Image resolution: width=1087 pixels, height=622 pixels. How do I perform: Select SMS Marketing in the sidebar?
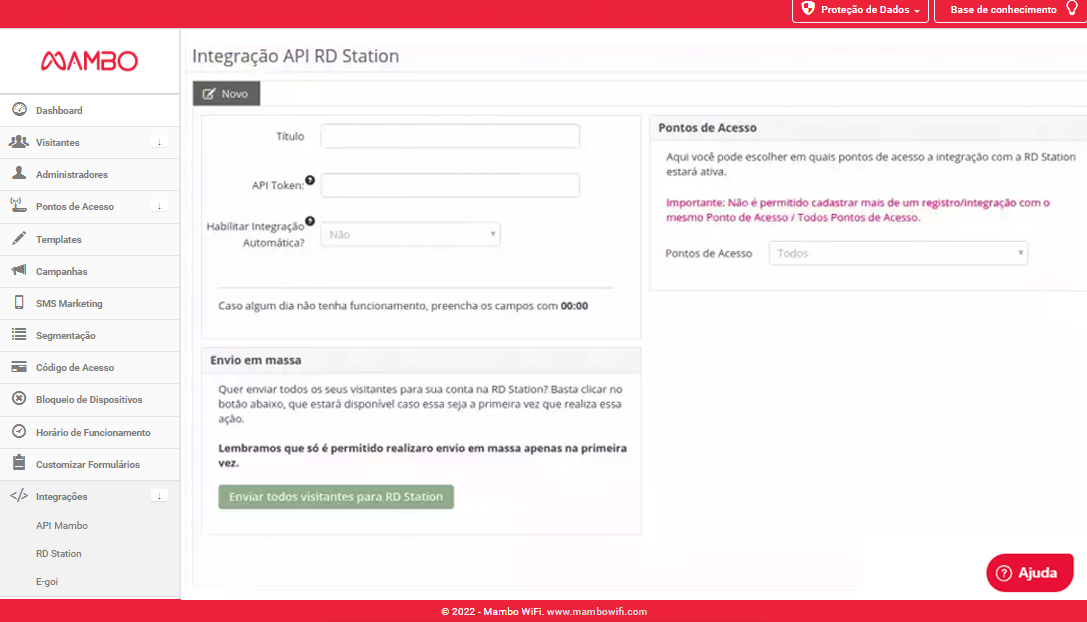point(90,303)
